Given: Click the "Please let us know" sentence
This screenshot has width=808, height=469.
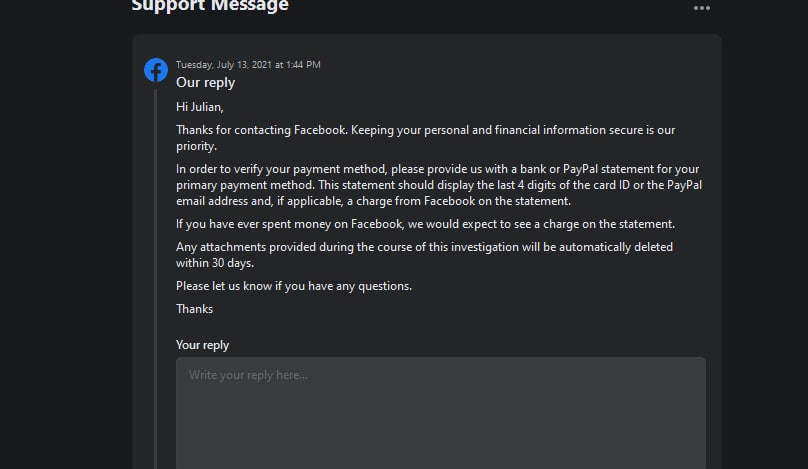Looking at the screenshot, I should pos(294,286).
